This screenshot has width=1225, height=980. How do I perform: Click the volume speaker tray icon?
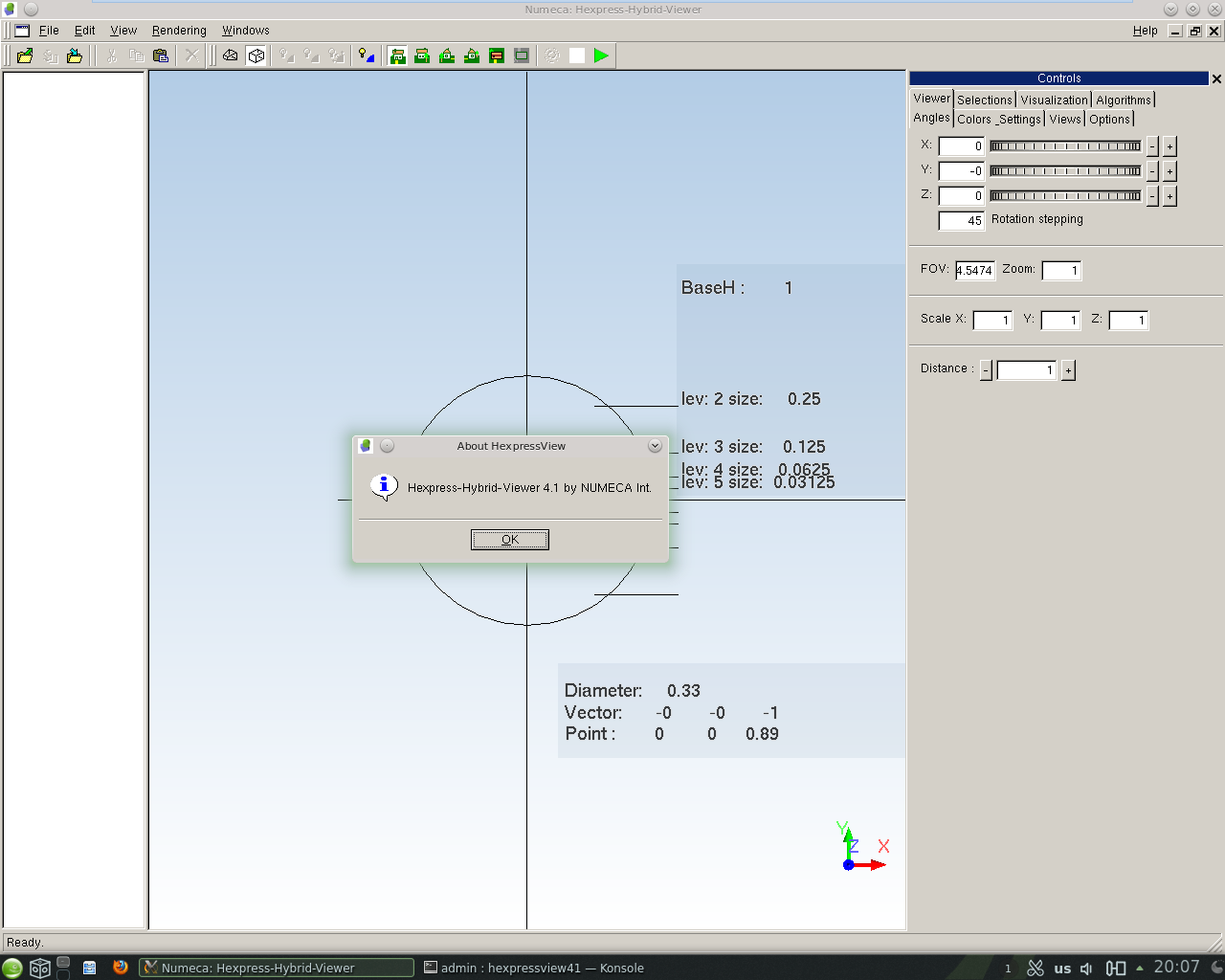click(x=1086, y=969)
